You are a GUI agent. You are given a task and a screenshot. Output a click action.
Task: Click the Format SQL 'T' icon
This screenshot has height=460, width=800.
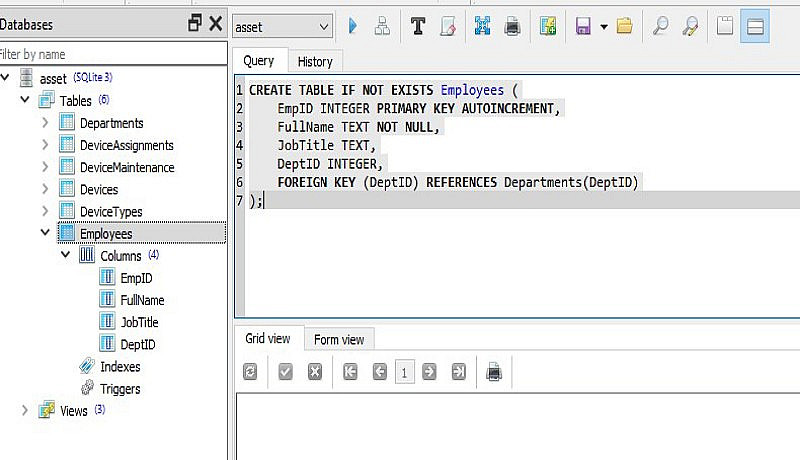tap(418, 25)
